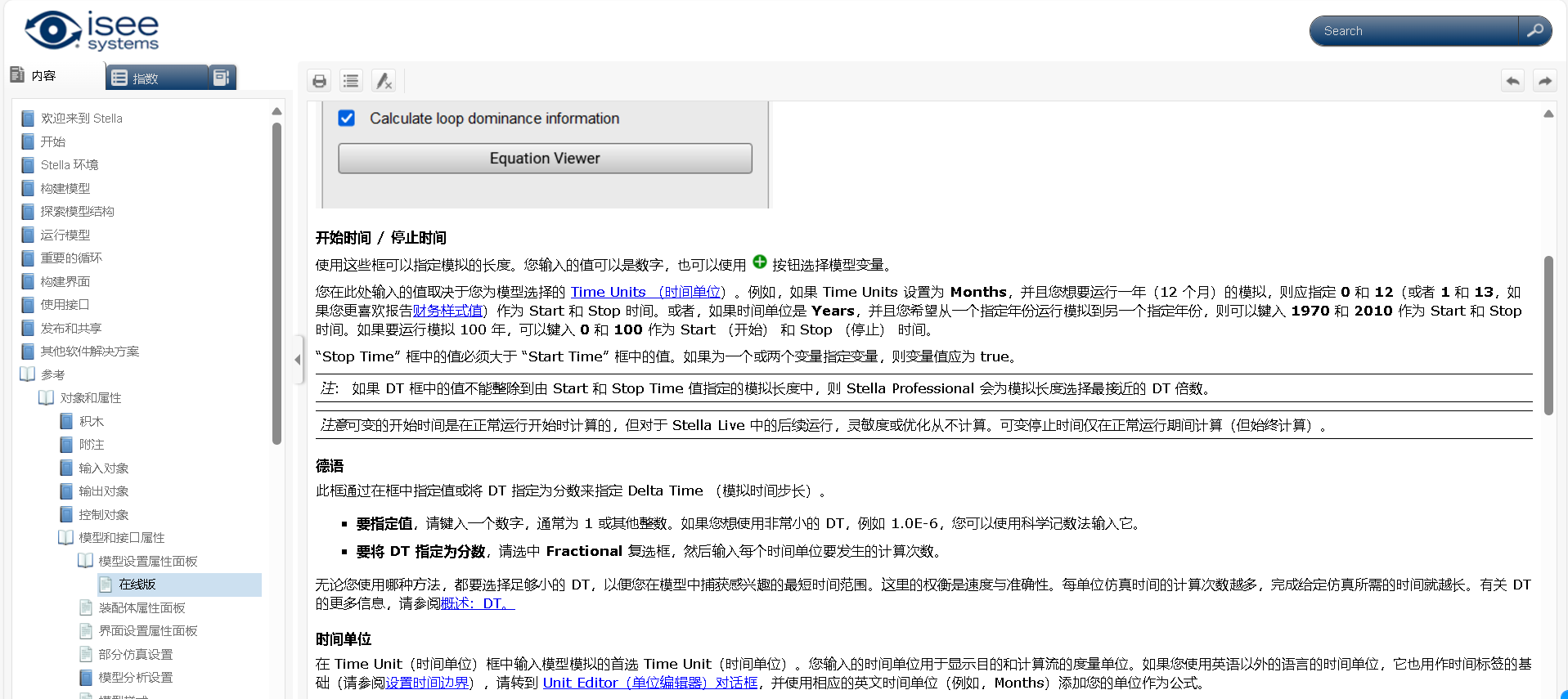The height and width of the screenshot is (699, 1568).
Task: Click the book icon beside 控制对象
Action: (66, 514)
